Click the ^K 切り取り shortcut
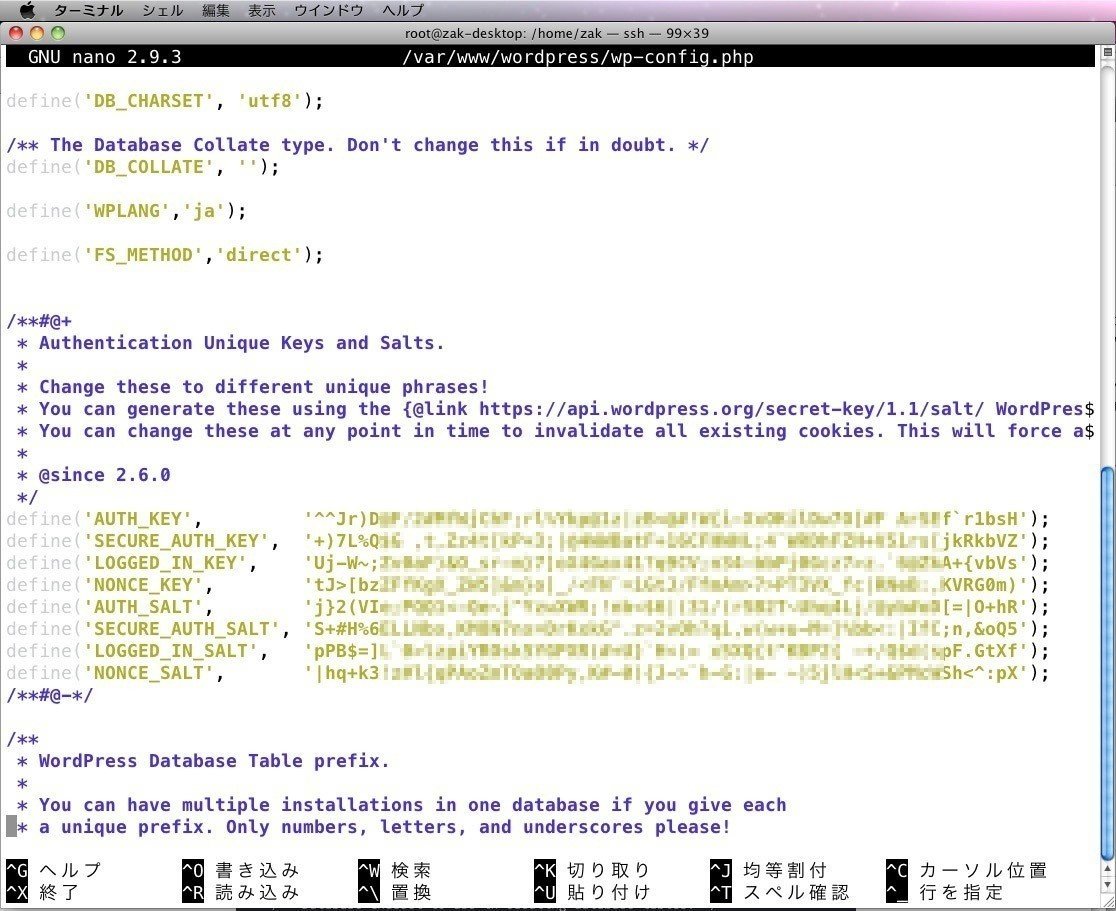The image size is (1116, 911). [x=593, y=870]
